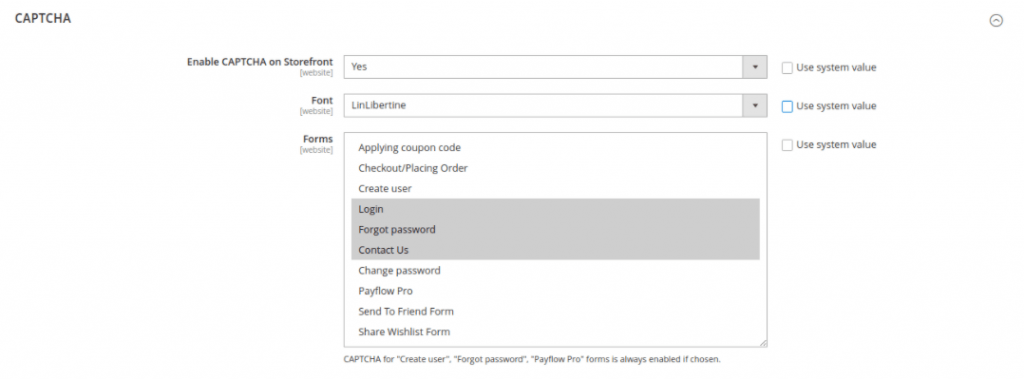Click the resize handle of the Forms list
Viewport: 1024px width, 379px height.
point(763,343)
